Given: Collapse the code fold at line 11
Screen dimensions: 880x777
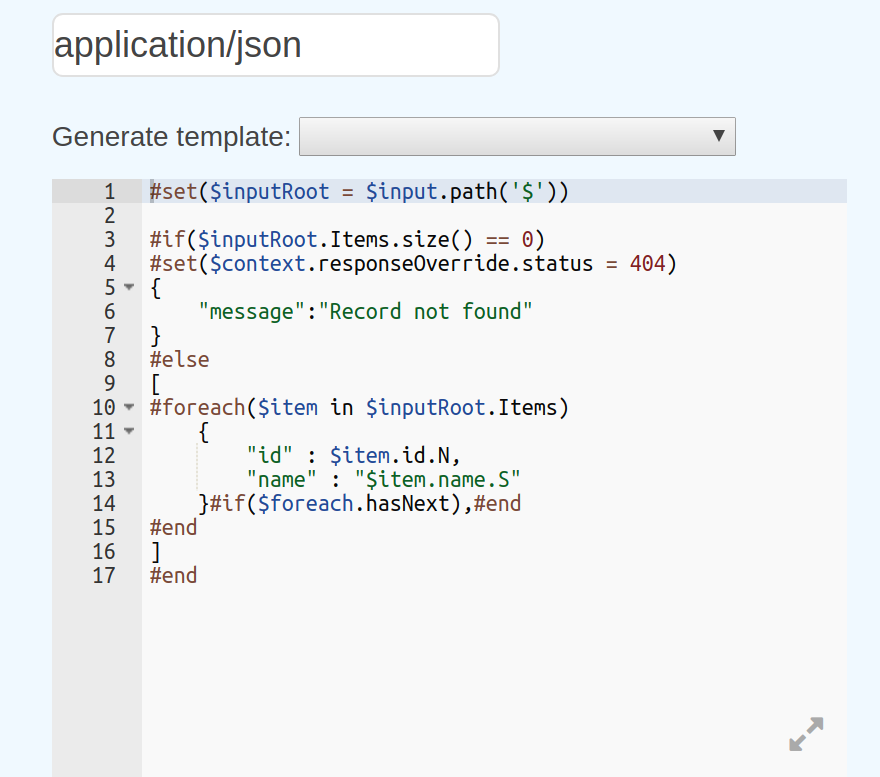Looking at the screenshot, I should (129, 431).
